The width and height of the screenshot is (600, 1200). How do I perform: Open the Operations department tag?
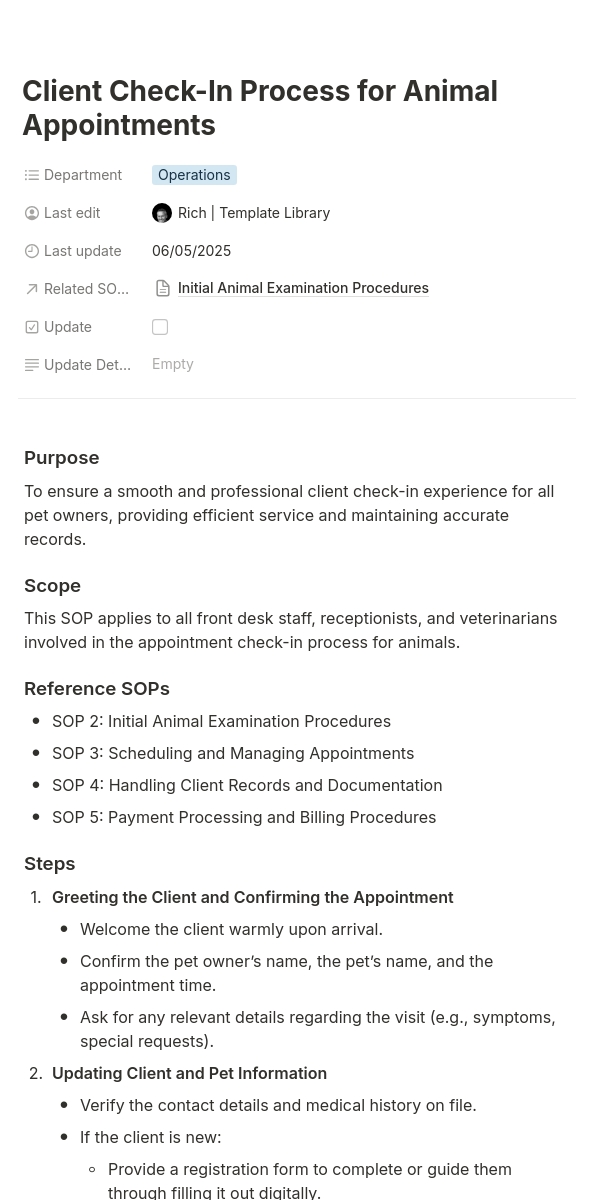coord(194,175)
